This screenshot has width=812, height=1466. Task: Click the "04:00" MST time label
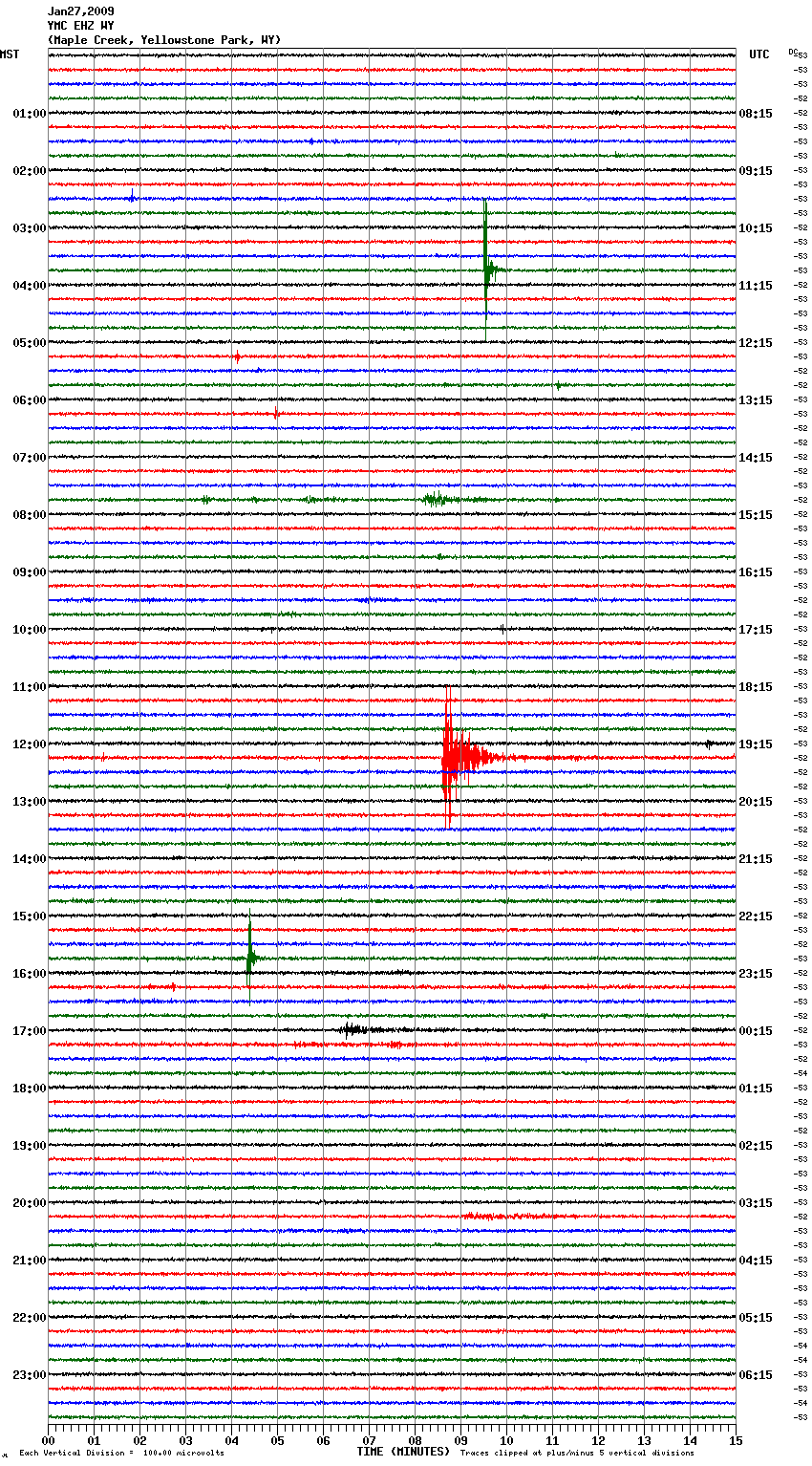(x=30, y=286)
